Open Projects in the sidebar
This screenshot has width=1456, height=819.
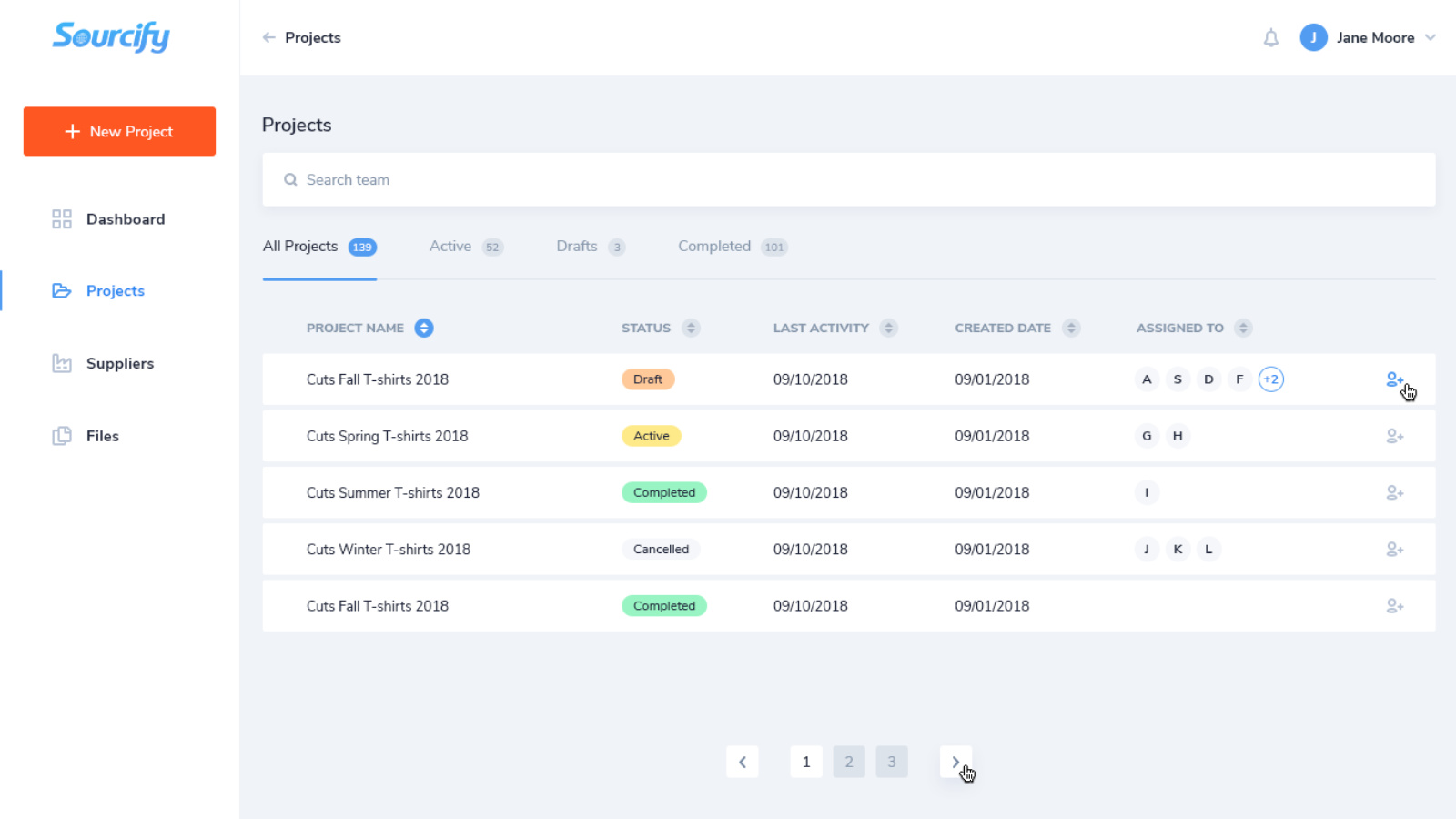99,290
